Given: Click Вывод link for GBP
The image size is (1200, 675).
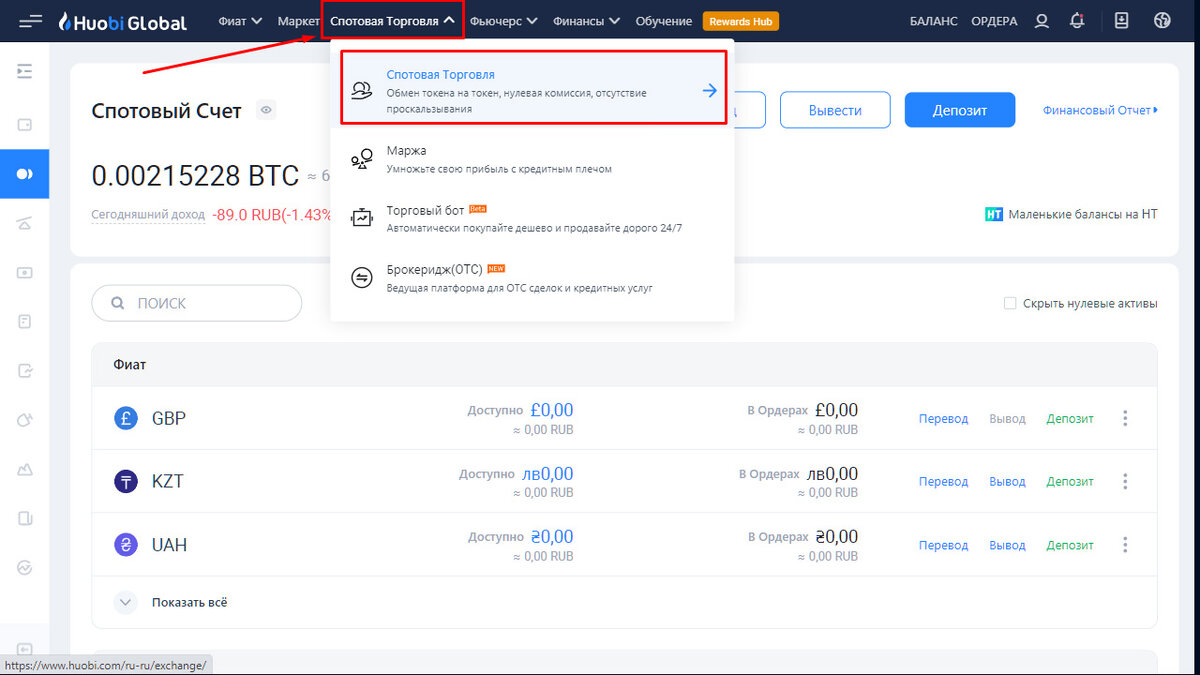Looking at the screenshot, I should 1007,418.
